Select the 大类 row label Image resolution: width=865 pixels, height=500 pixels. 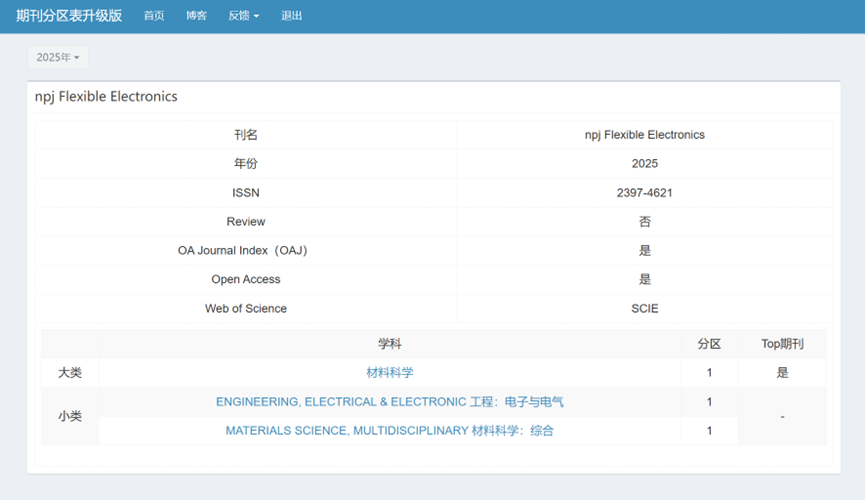pos(70,373)
